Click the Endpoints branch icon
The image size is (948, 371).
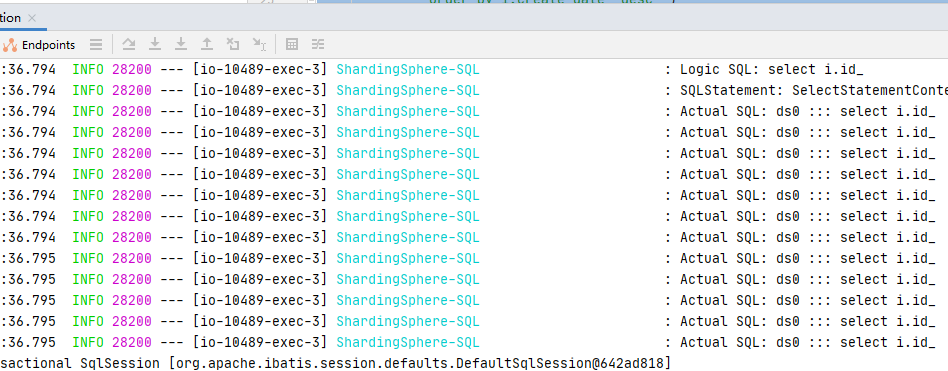pos(10,45)
